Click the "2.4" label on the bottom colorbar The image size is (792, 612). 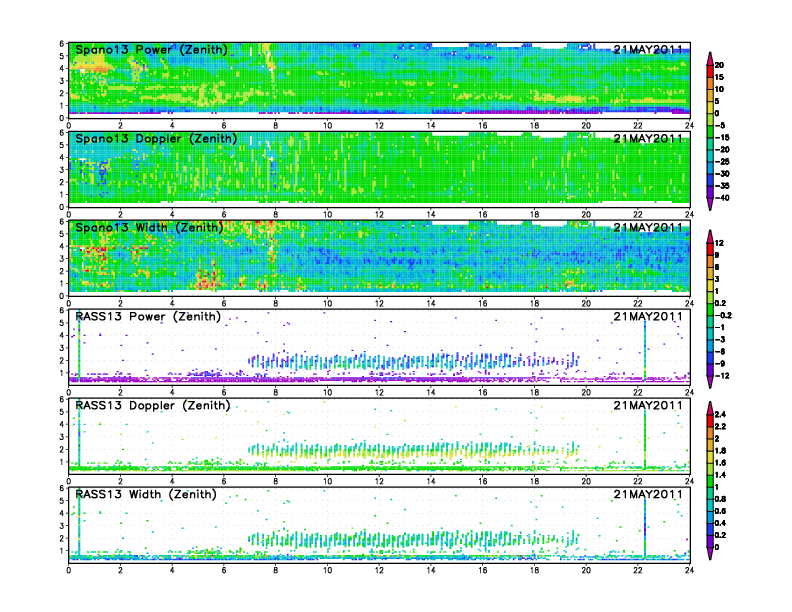click(720, 414)
